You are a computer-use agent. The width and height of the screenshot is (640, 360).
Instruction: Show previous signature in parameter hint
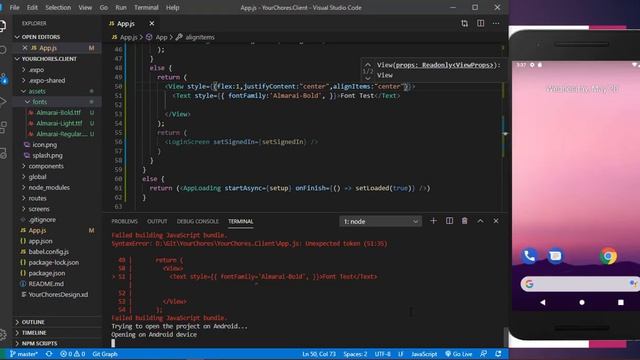(368, 64)
